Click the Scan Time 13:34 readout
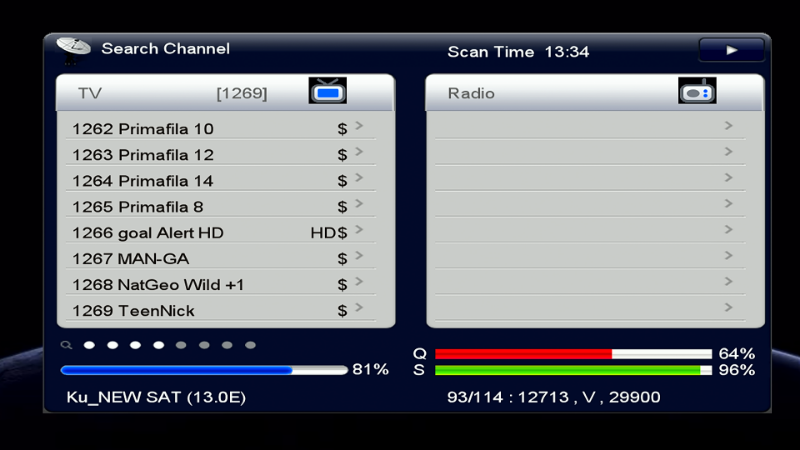800x450 pixels. tap(518, 52)
